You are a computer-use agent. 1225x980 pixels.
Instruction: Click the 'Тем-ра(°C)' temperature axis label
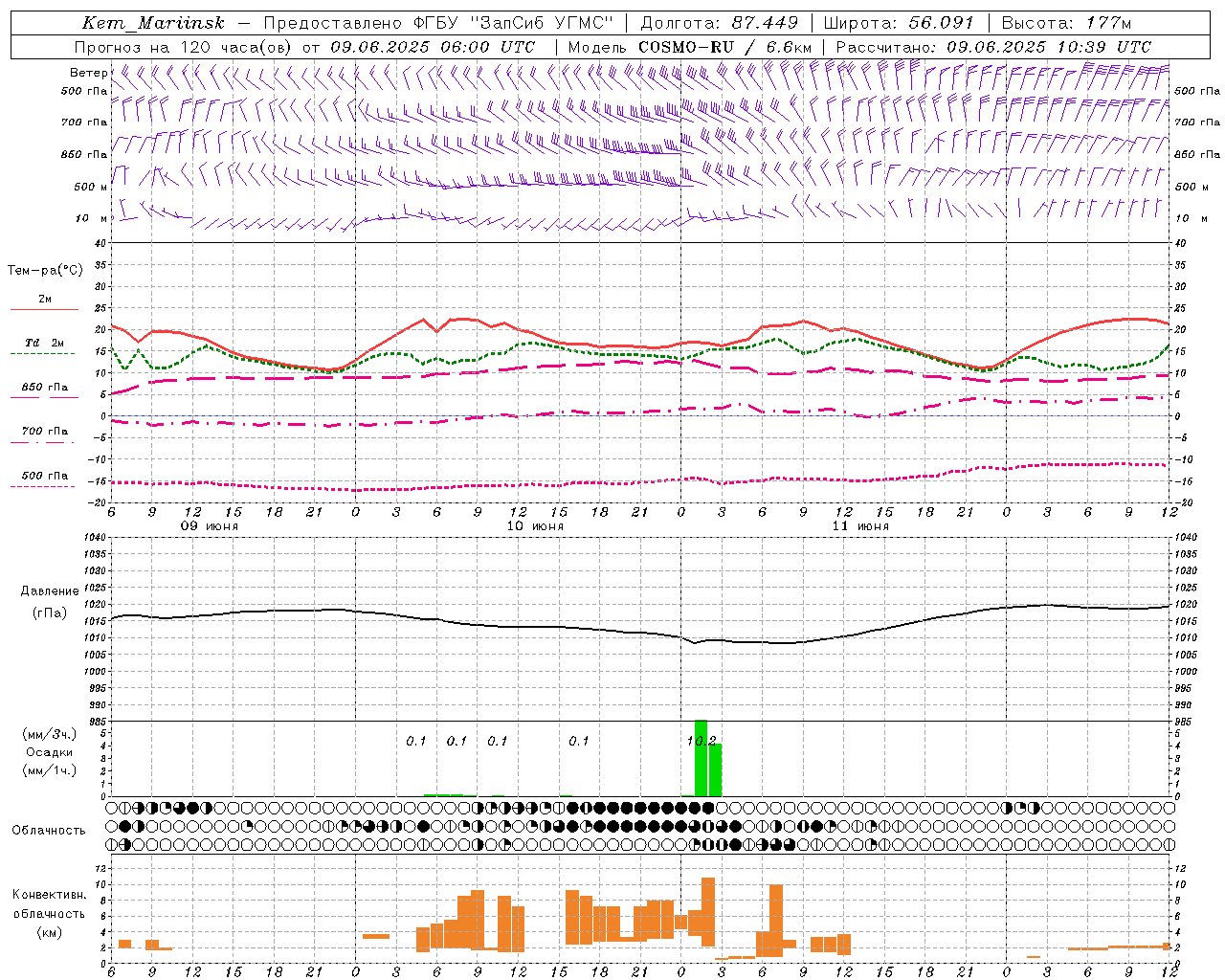click(x=45, y=271)
